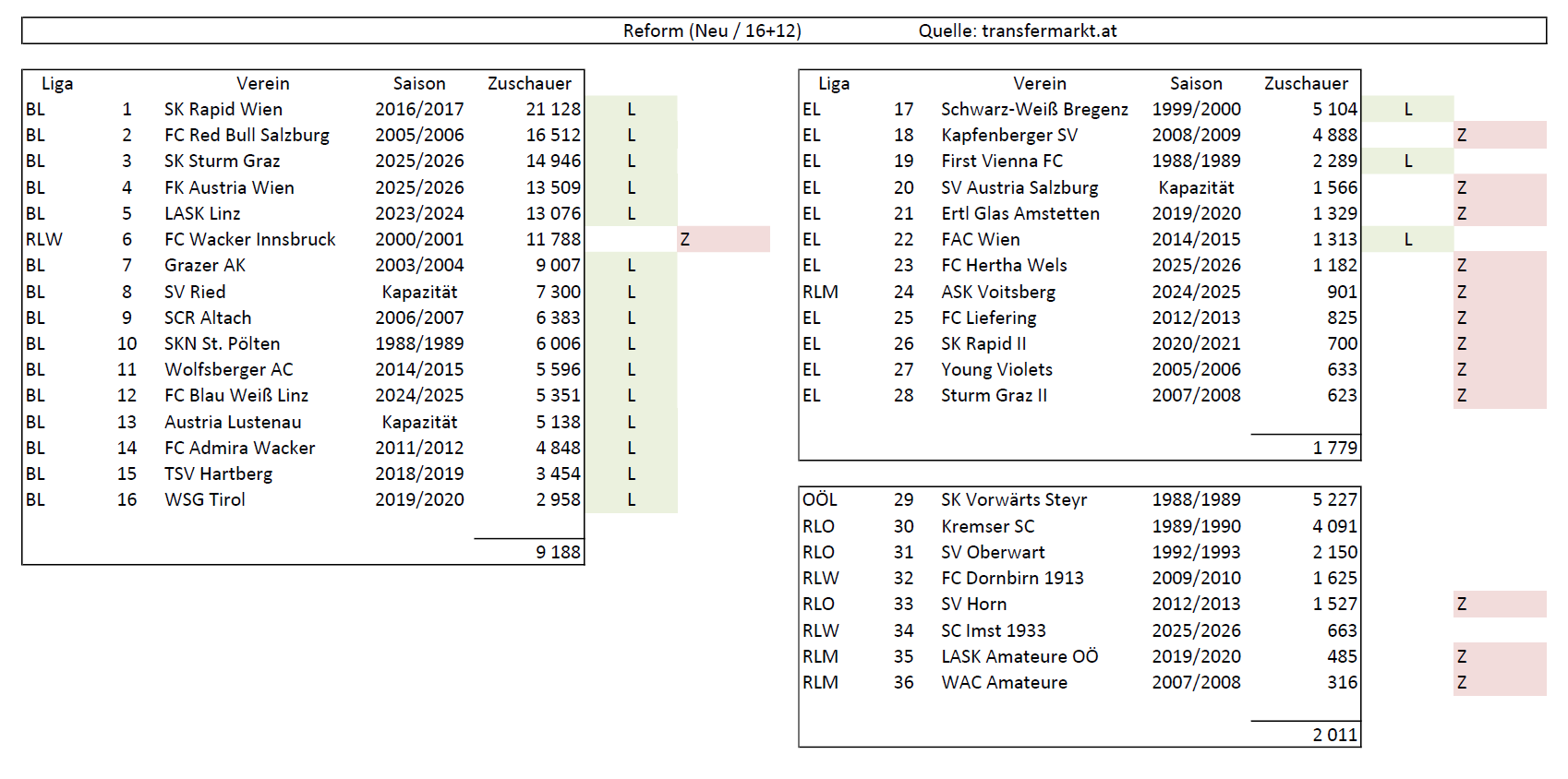Click the pink Z cell beside FC Wacker Innsbruck
Viewport: 1568px width, 779px height.
(x=722, y=239)
